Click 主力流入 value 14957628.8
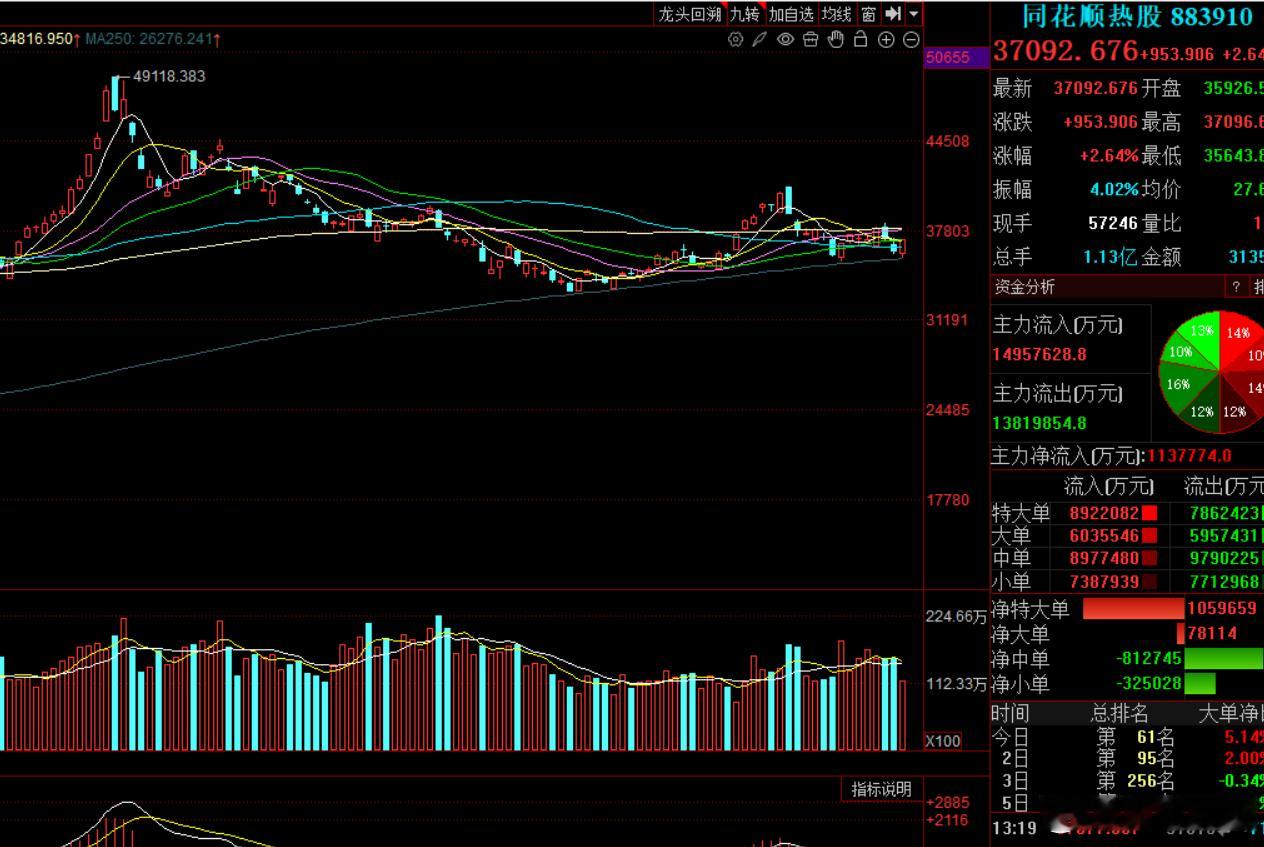 (x=1040, y=354)
